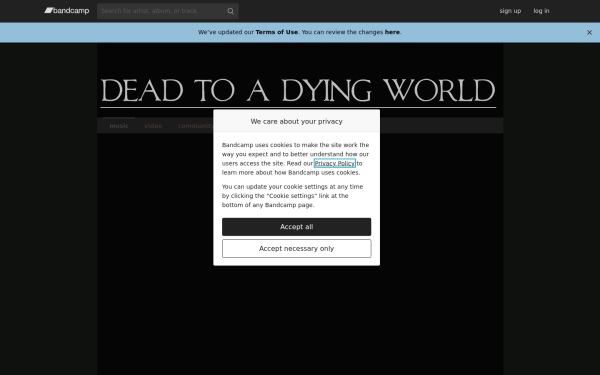Open the log in link

541,11
